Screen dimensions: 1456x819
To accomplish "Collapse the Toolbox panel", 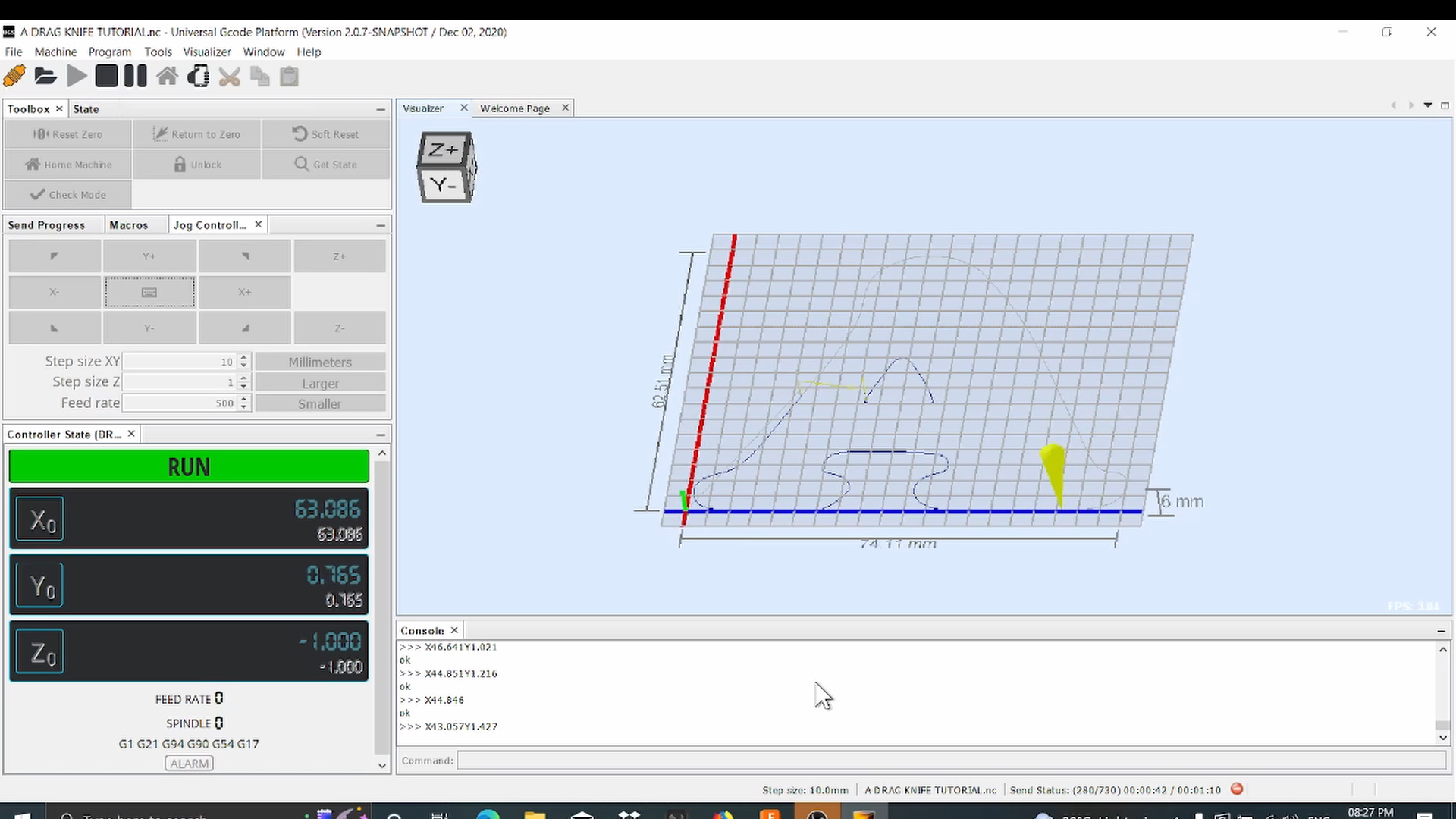I will 381,109.
